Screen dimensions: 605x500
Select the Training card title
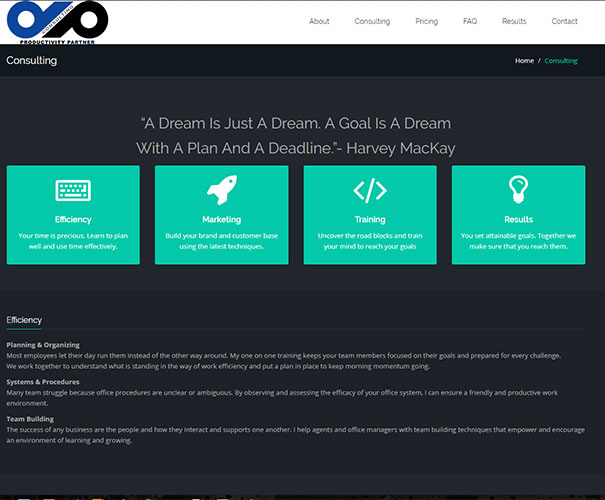[370, 219]
